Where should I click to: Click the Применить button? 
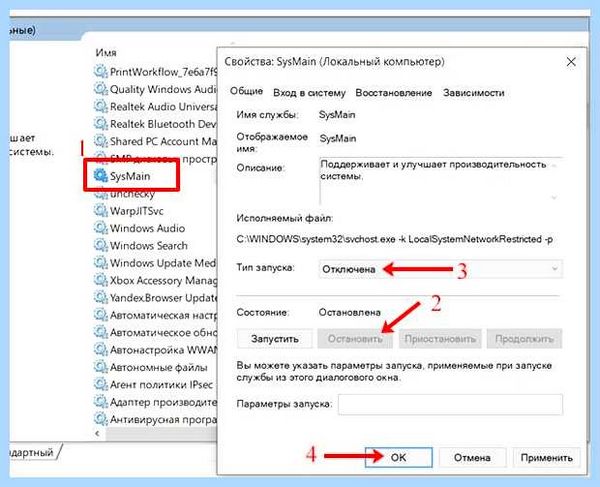(x=546, y=457)
